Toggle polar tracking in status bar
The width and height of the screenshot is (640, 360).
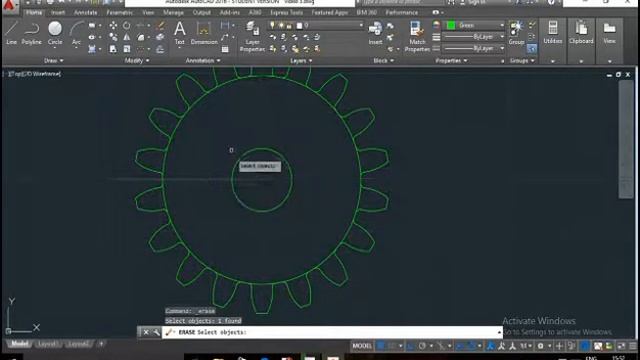point(422,346)
